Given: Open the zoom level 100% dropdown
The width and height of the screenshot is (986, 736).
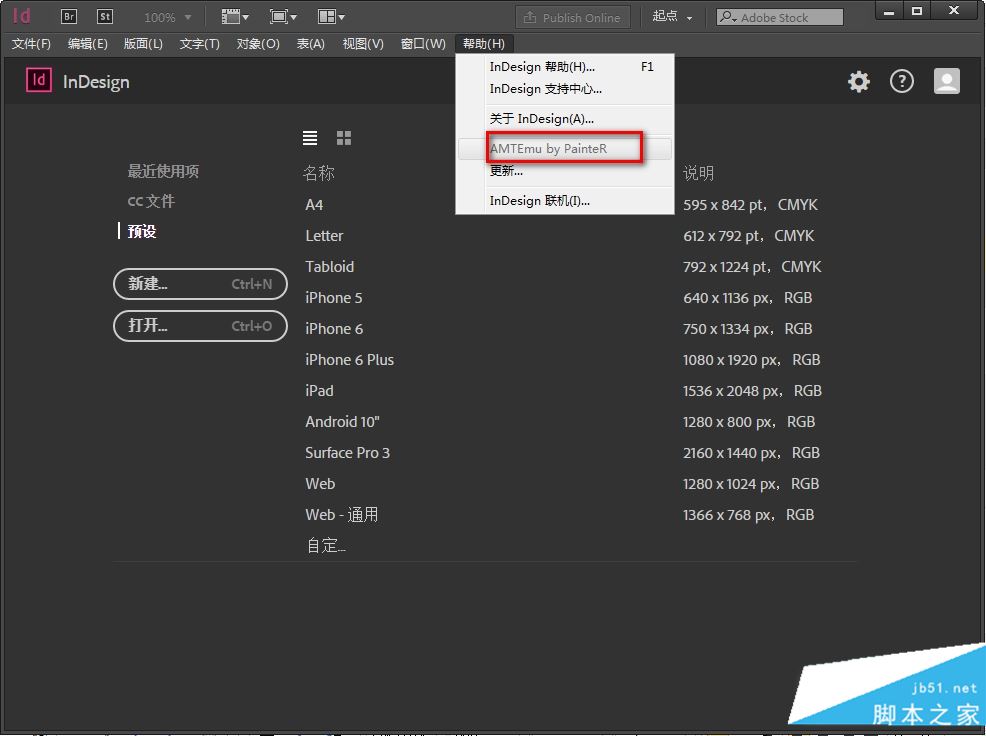Looking at the screenshot, I should (x=167, y=17).
